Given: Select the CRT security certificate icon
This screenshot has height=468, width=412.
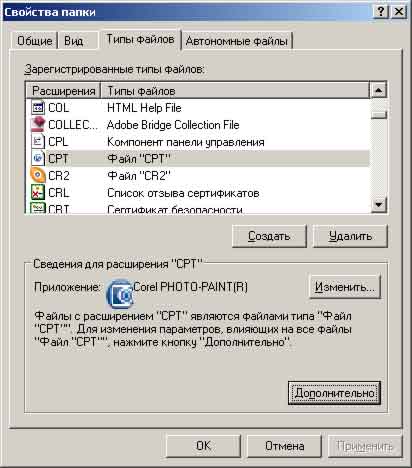Looking at the screenshot, I should click(x=38, y=208).
